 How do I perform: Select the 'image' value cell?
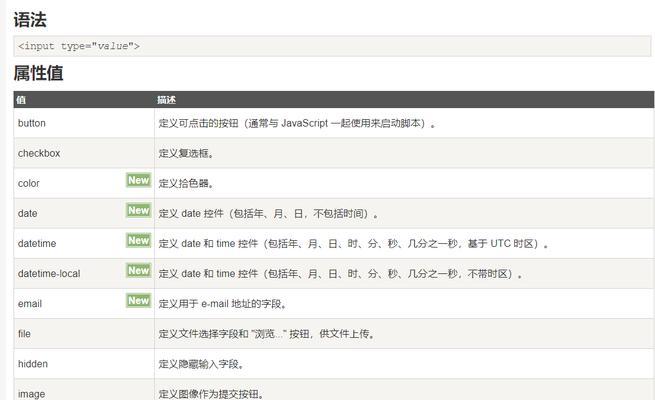84,390
